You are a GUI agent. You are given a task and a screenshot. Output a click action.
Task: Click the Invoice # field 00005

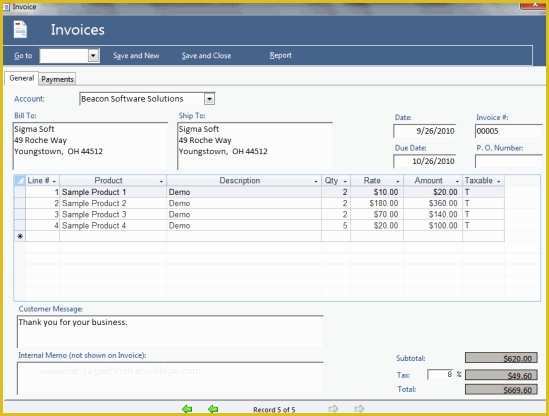click(x=509, y=131)
